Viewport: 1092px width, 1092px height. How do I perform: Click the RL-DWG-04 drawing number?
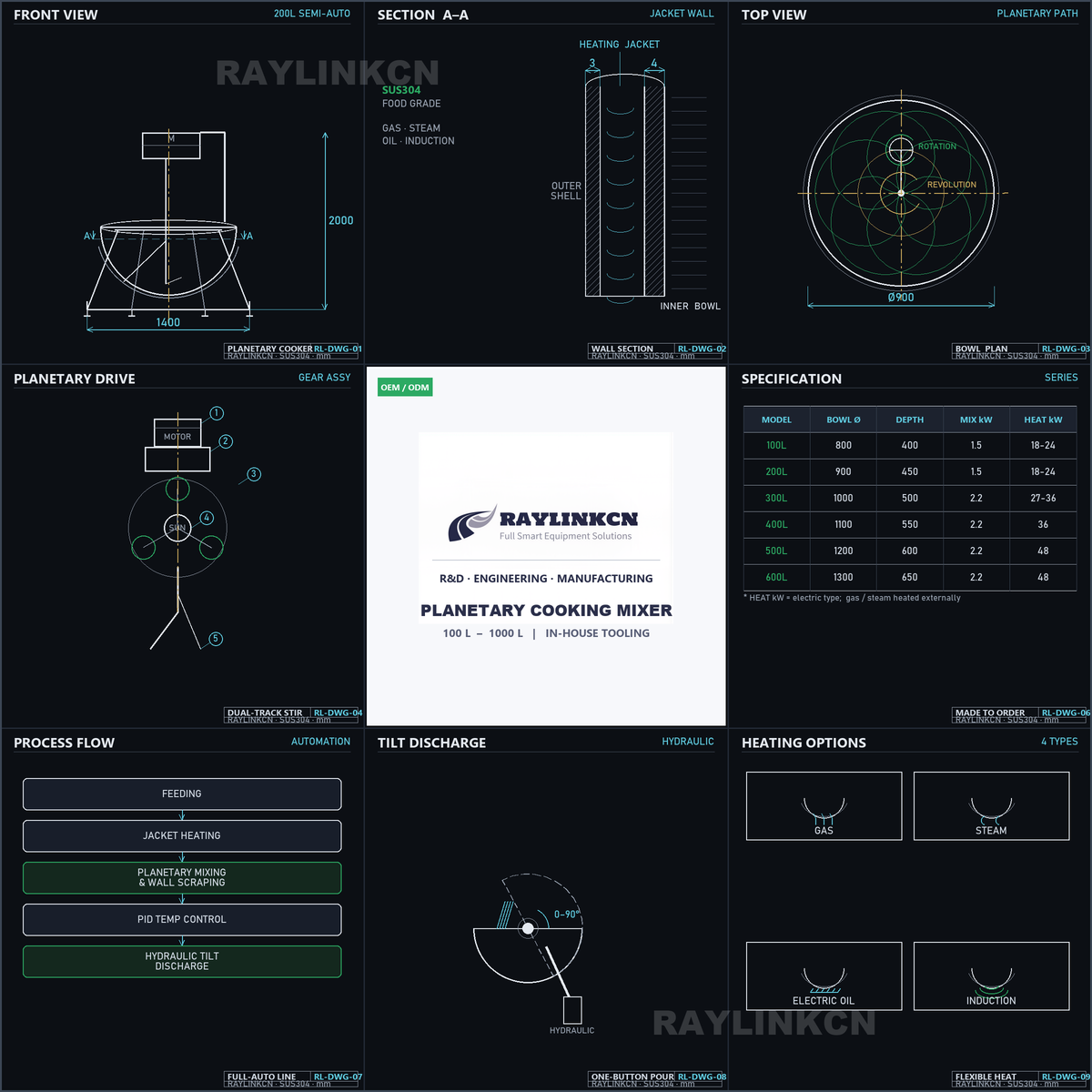338,713
